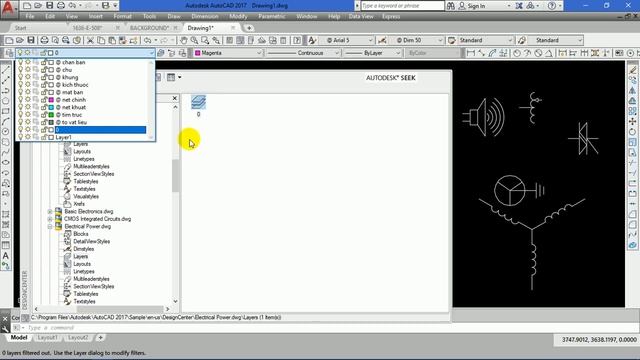The image size is (640, 360).
Task: Select the Erase tool in the Modify toolbar
Action: pyautogui.click(x=633, y=70)
